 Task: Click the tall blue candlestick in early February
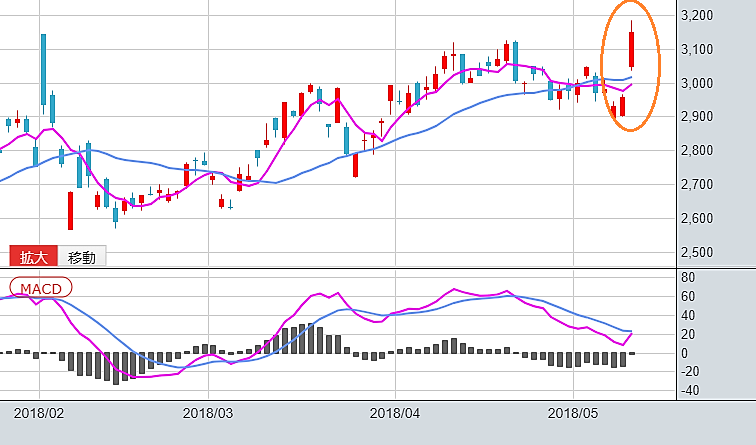[x=43, y=70]
